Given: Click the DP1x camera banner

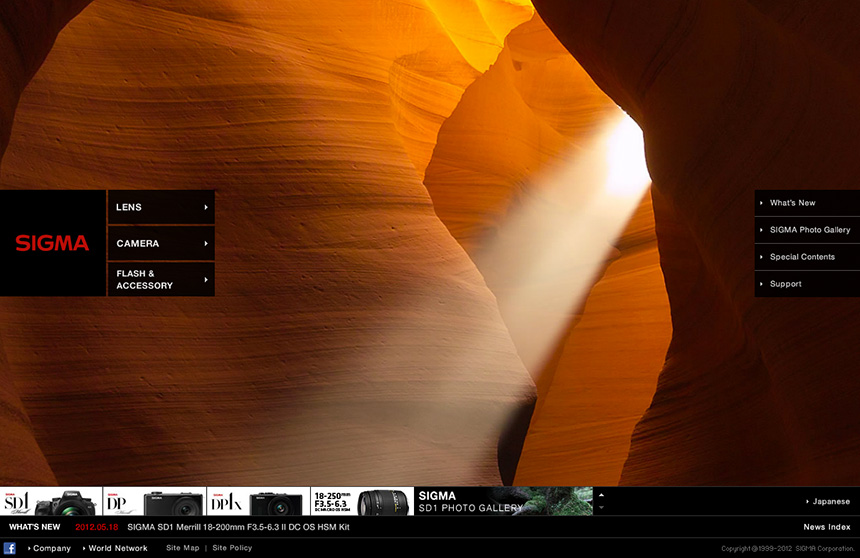Looking at the screenshot, I should (257, 501).
